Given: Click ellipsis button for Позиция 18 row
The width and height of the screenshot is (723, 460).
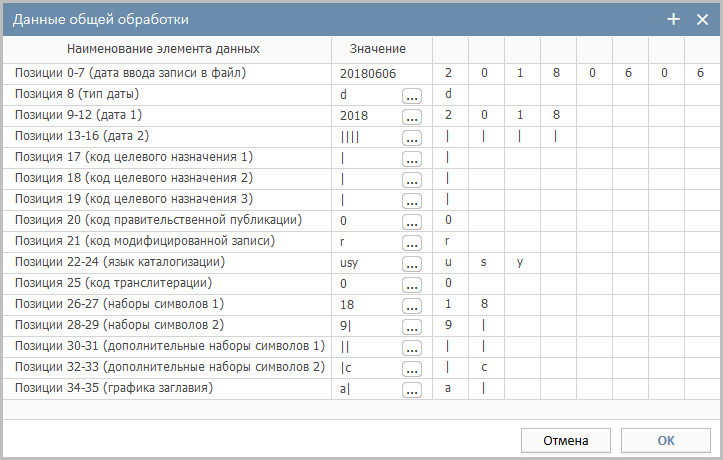Looking at the screenshot, I should 413,179.
